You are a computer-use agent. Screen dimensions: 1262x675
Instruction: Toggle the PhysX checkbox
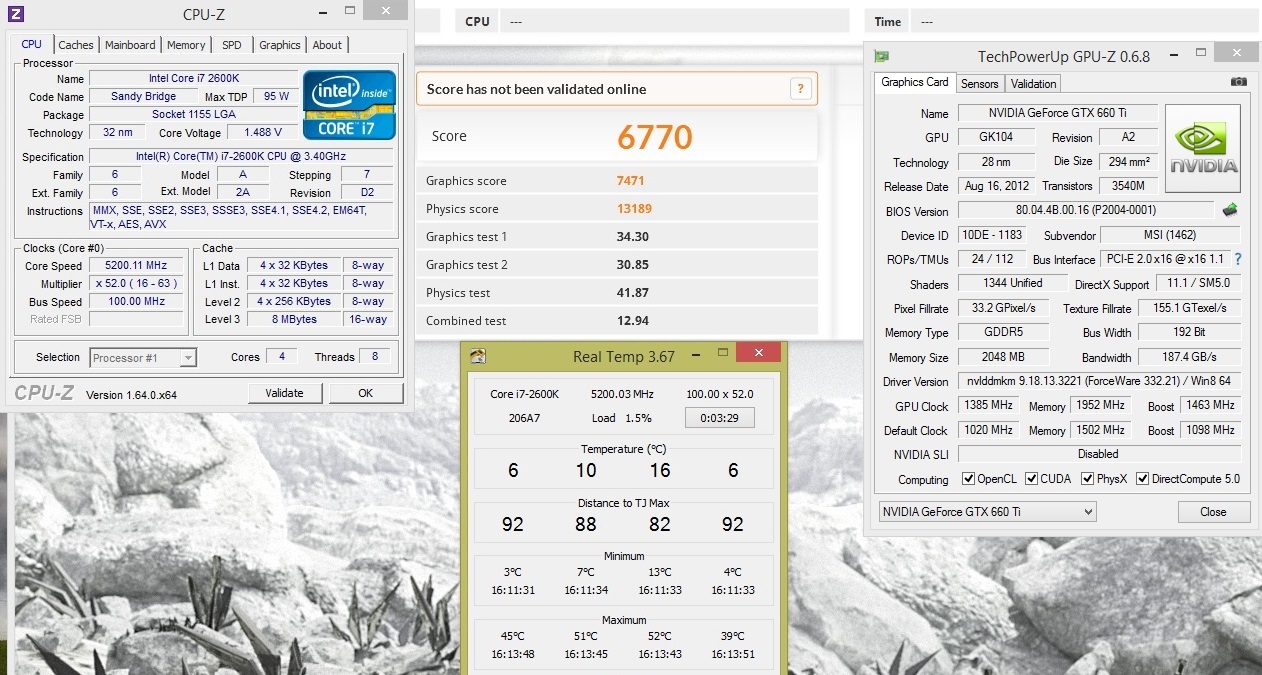1087,479
